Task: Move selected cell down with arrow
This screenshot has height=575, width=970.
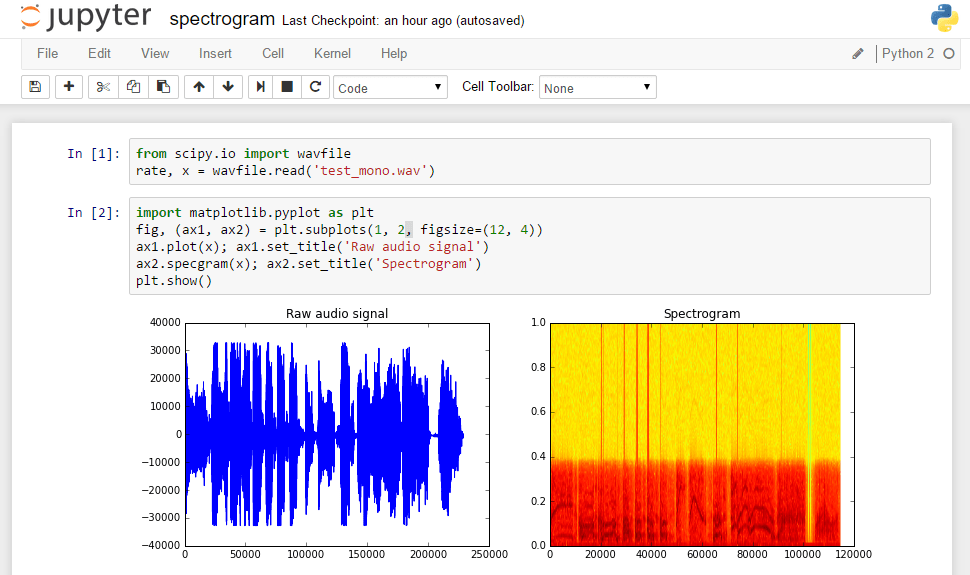Action: [x=228, y=87]
